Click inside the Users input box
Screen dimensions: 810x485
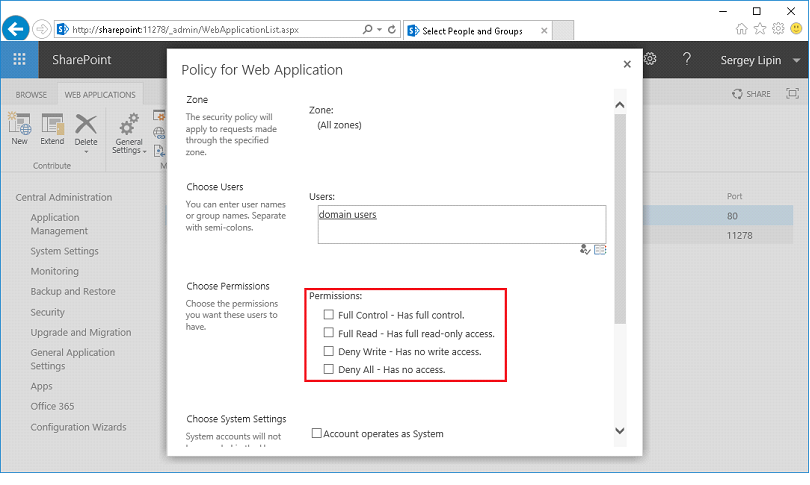pyautogui.click(x=461, y=225)
